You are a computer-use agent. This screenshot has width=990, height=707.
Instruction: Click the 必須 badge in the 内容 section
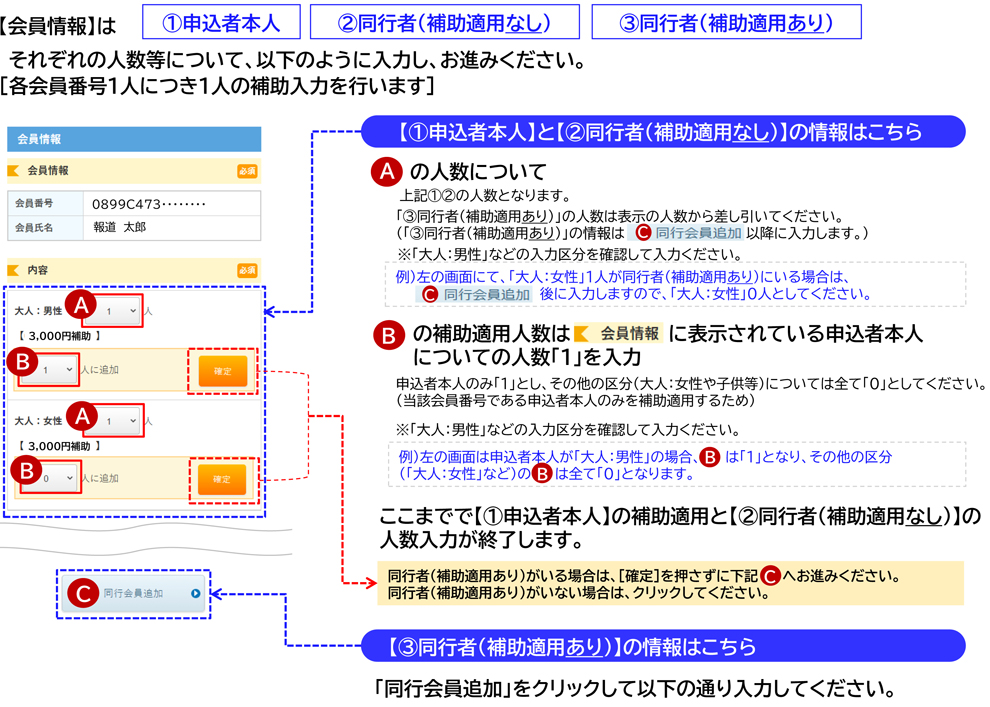point(248,268)
